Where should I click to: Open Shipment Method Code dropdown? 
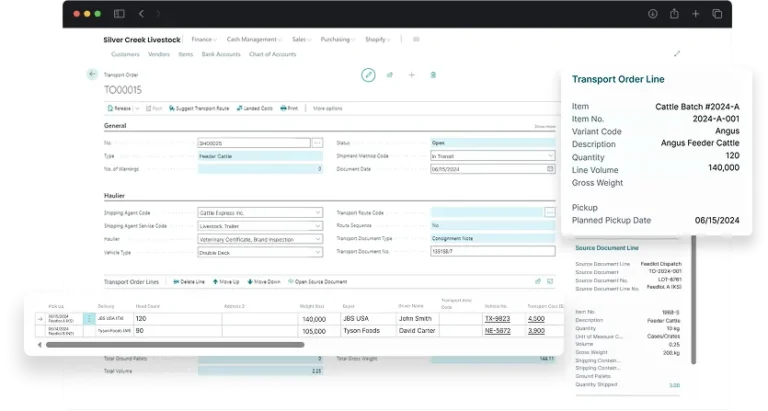coord(551,155)
